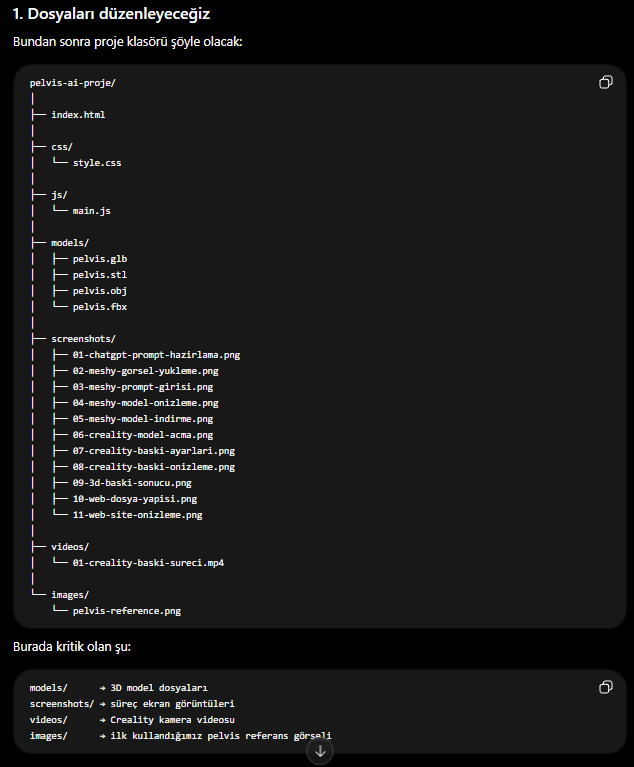Click the pelvis-ai-proje/ root folder
Image resolution: width=634 pixels, height=767 pixels.
(72, 83)
